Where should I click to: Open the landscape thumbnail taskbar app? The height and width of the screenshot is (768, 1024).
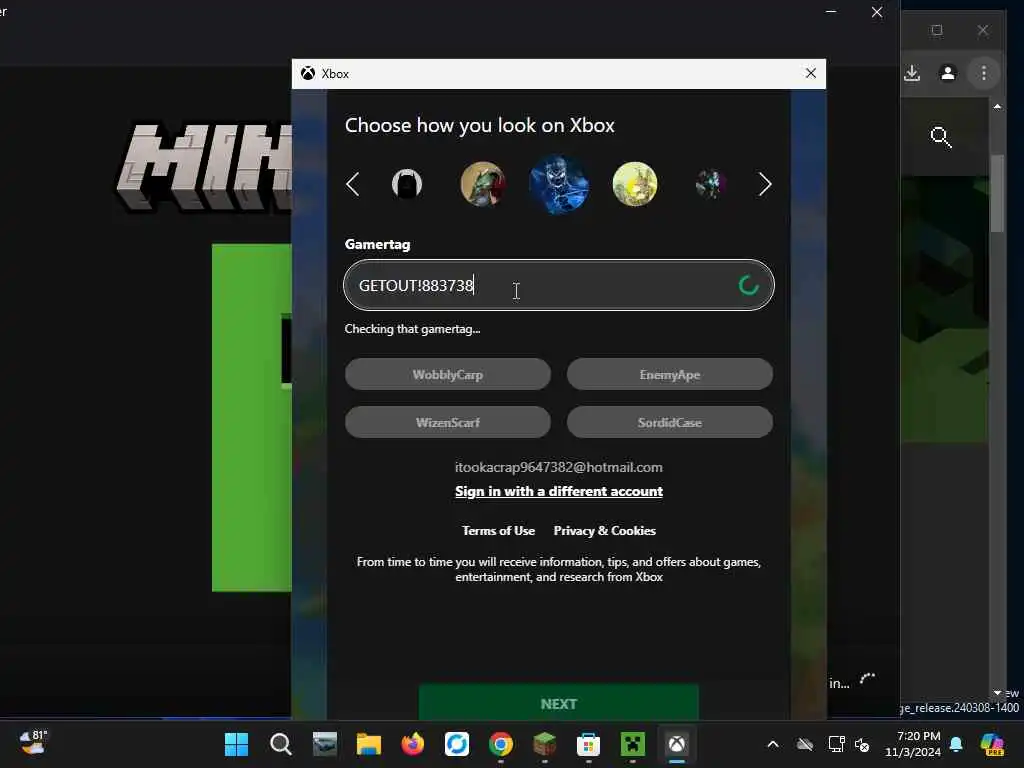pyautogui.click(x=325, y=744)
